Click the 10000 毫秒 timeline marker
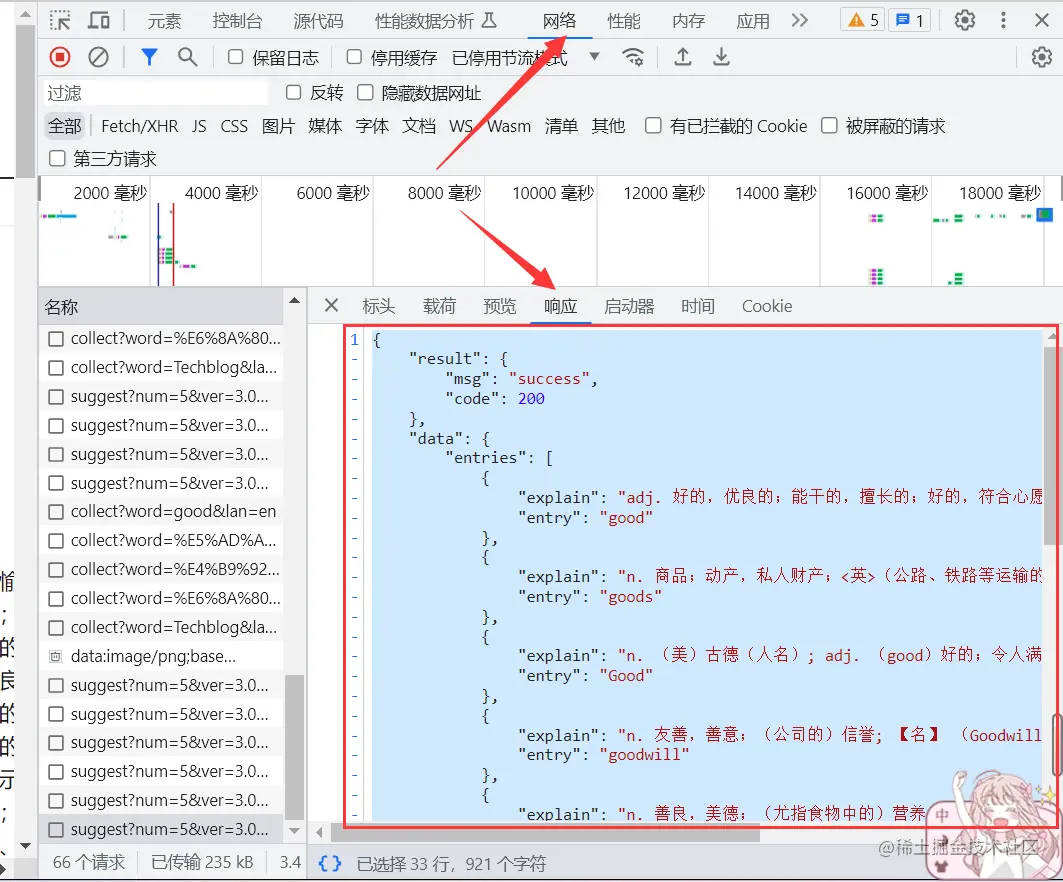Screen dimensions: 1063x882 click(553, 193)
